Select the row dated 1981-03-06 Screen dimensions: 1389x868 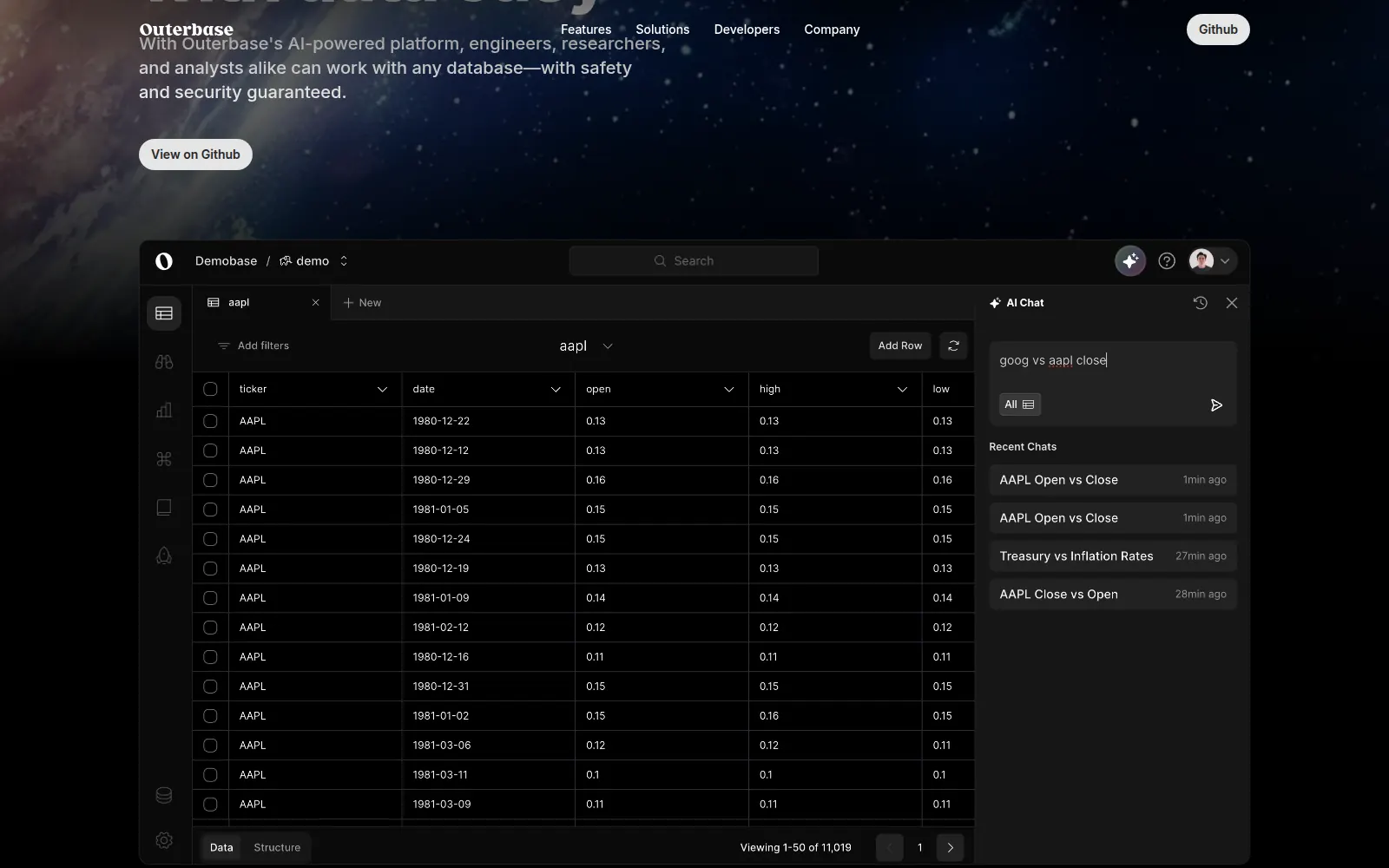(210, 746)
